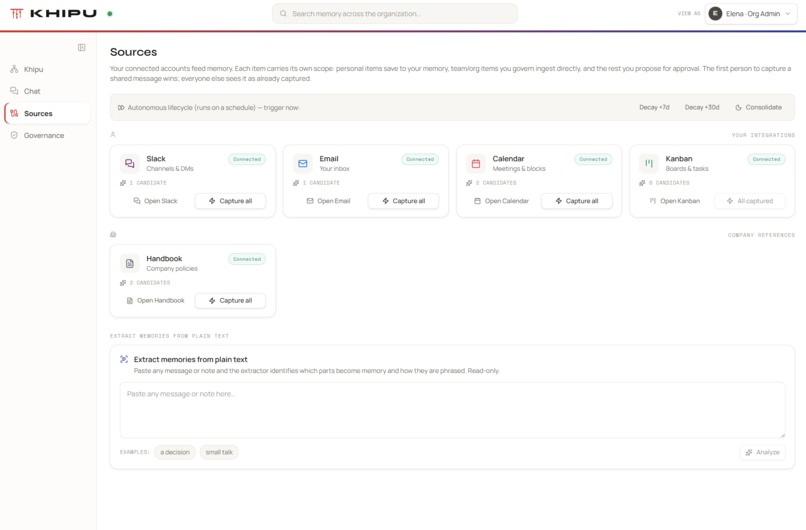The height and width of the screenshot is (530, 806).
Task: Click the Email envelope icon
Action: pyautogui.click(x=303, y=163)
